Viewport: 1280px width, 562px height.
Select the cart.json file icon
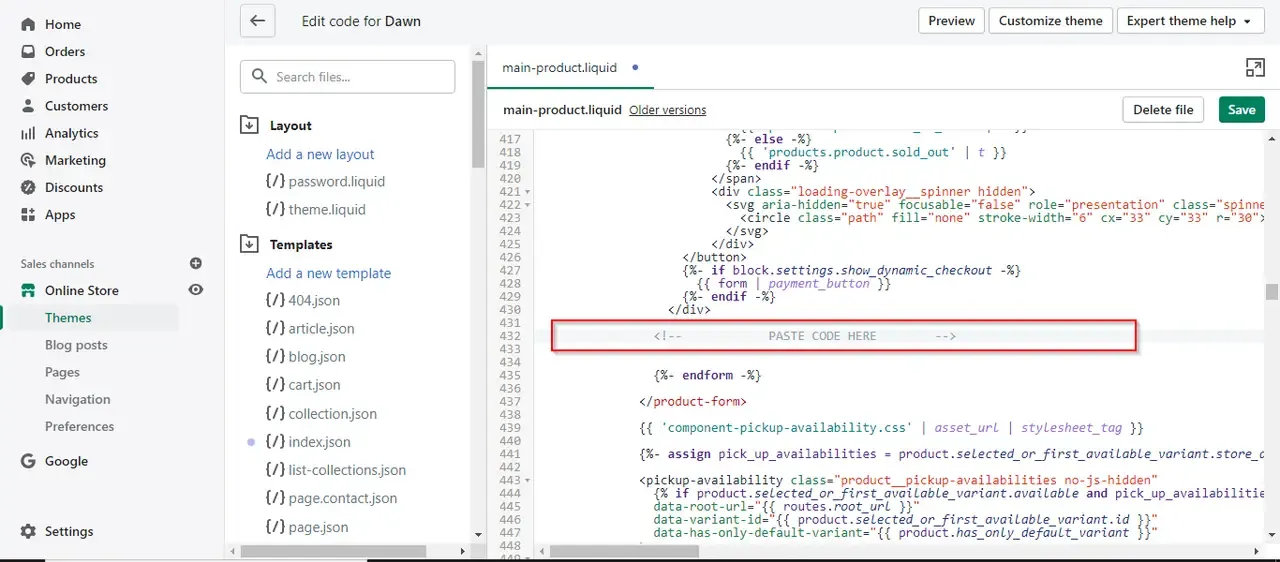275,384
